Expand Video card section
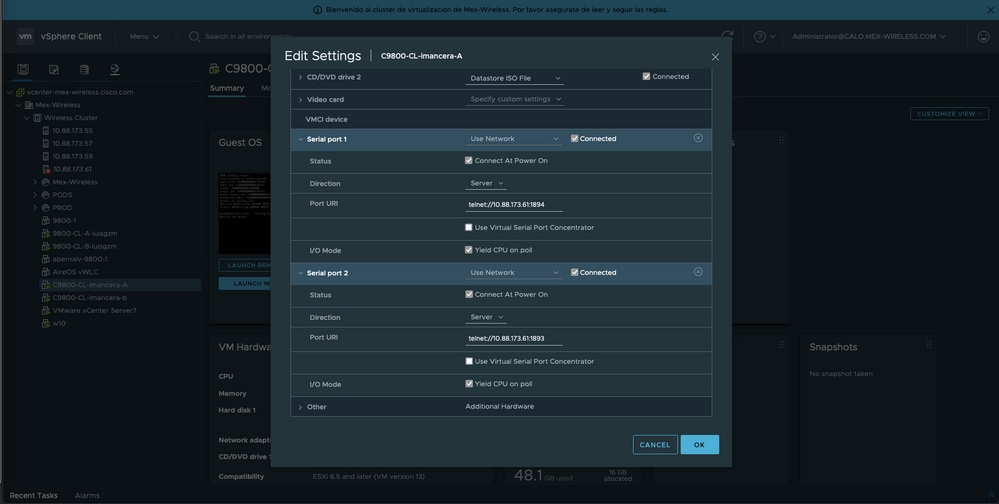This screenshot has height=504, width=999. point(300,99)
